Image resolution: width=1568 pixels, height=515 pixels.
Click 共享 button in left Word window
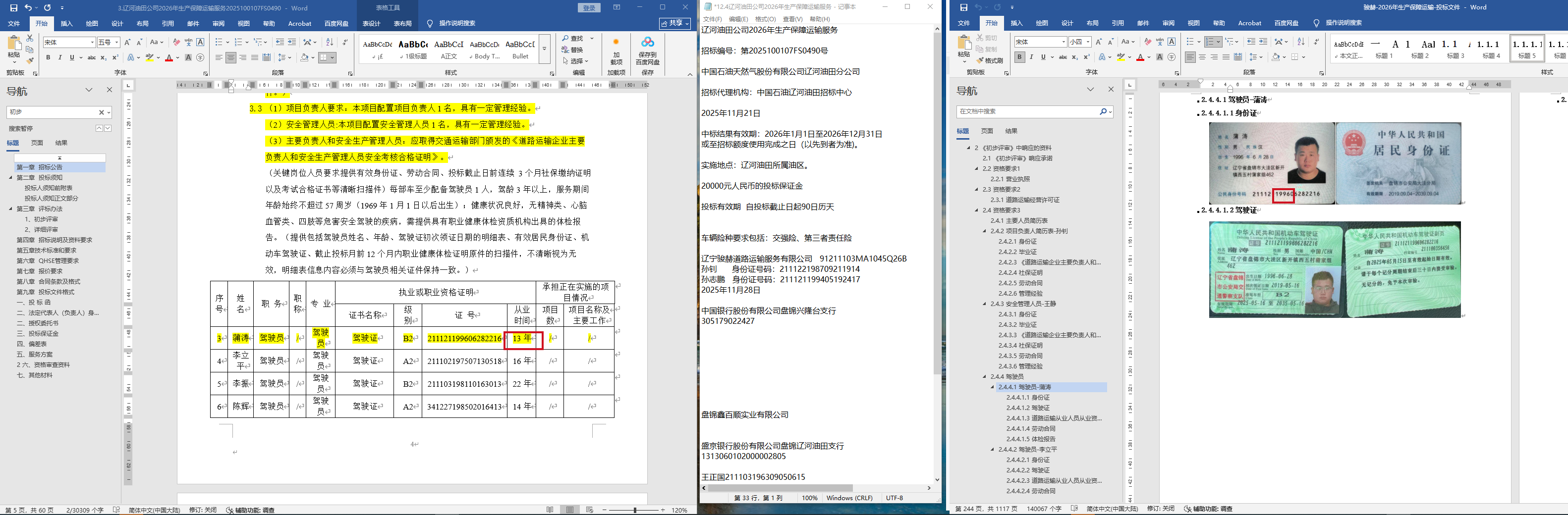click(x=675, y=23)
